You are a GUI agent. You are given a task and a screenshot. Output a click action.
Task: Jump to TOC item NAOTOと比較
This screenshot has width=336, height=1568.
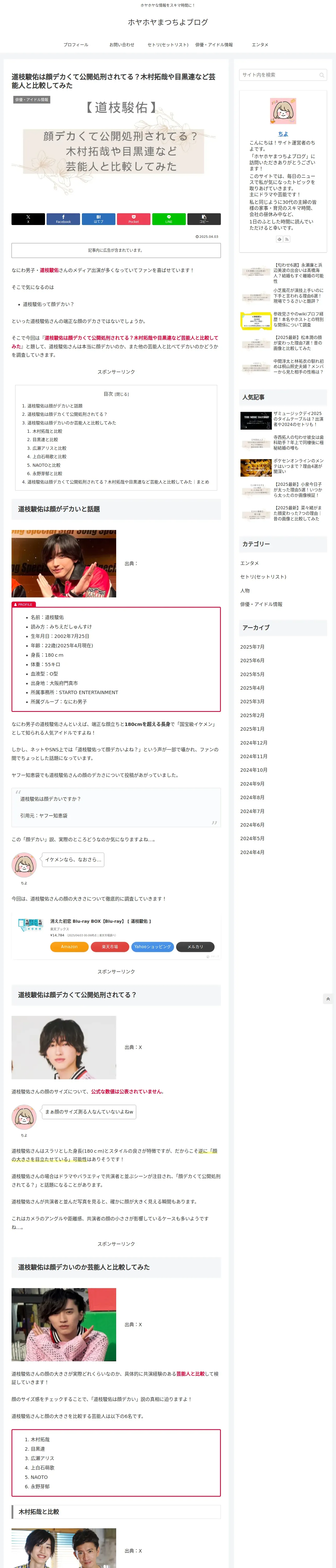[x=47, y=465]
